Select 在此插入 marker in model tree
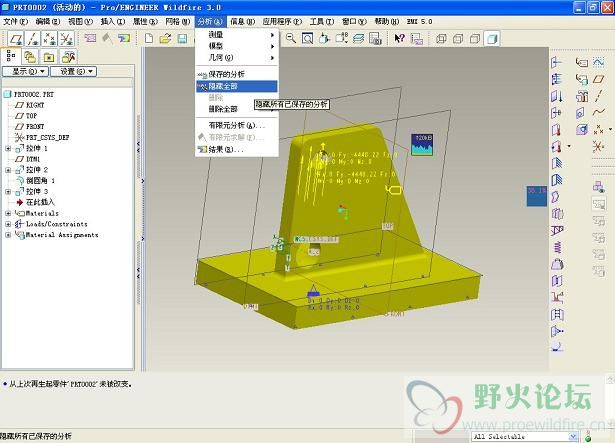This screenshot has width=615, height=443. 40,202
